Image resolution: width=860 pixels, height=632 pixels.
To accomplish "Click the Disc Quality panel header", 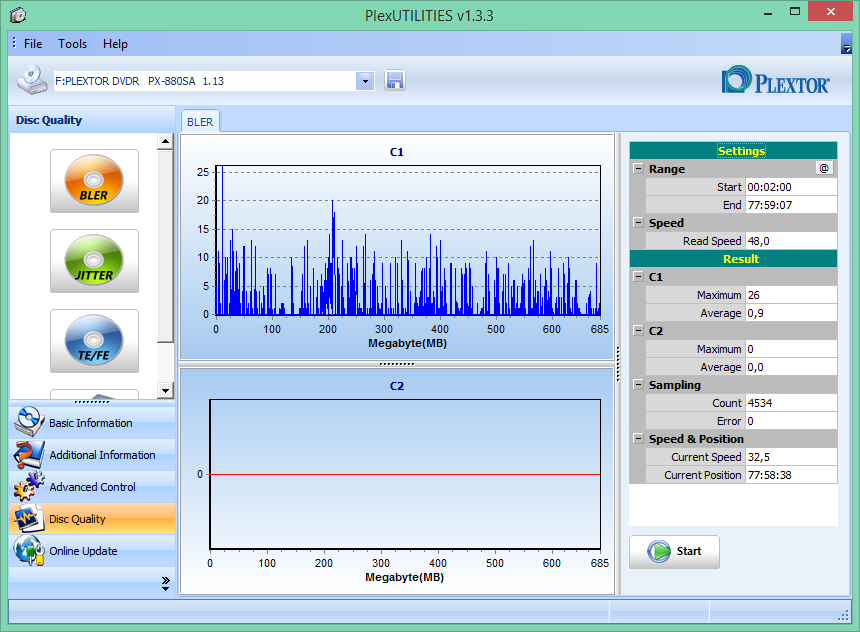I will pos(92,120).
